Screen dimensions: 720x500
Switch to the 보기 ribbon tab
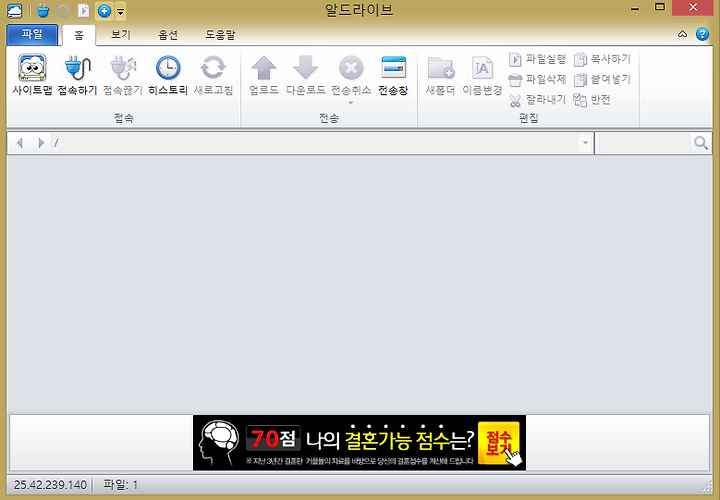[x=121, y=35]
